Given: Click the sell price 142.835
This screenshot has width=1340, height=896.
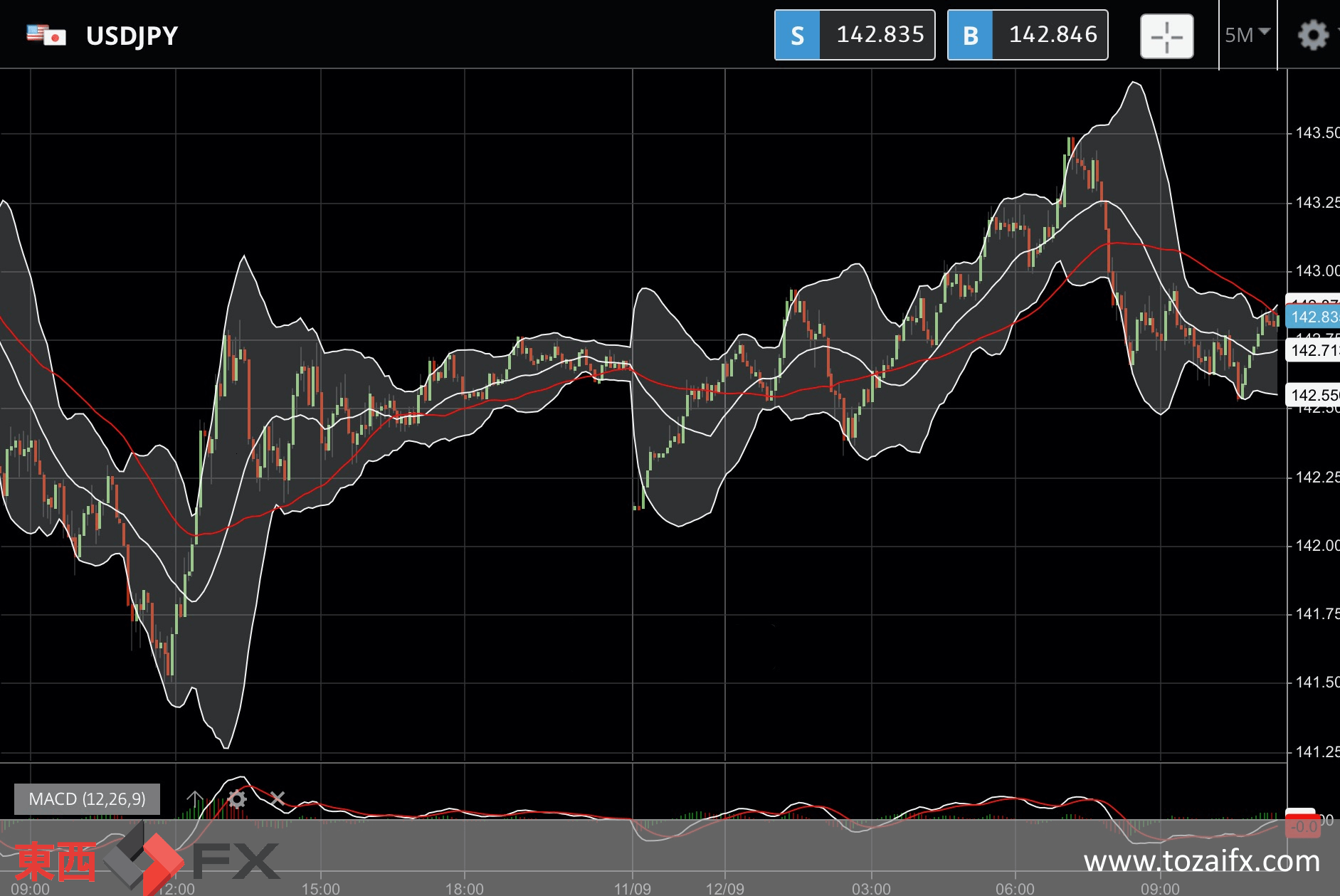Looking at the screenshot, I should [x=880, y=34].
